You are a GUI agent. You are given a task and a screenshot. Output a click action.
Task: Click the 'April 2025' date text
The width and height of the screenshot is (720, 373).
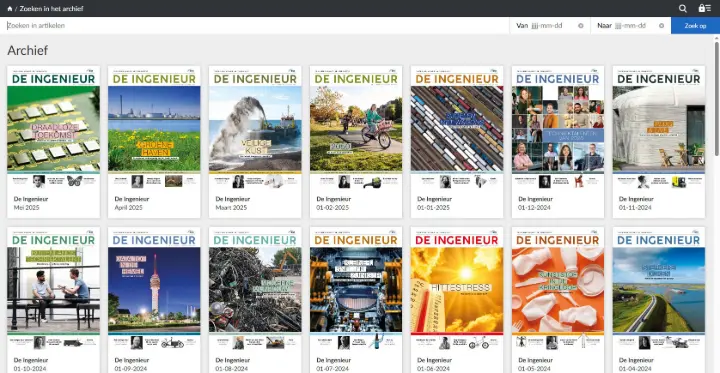pos(129,208)
